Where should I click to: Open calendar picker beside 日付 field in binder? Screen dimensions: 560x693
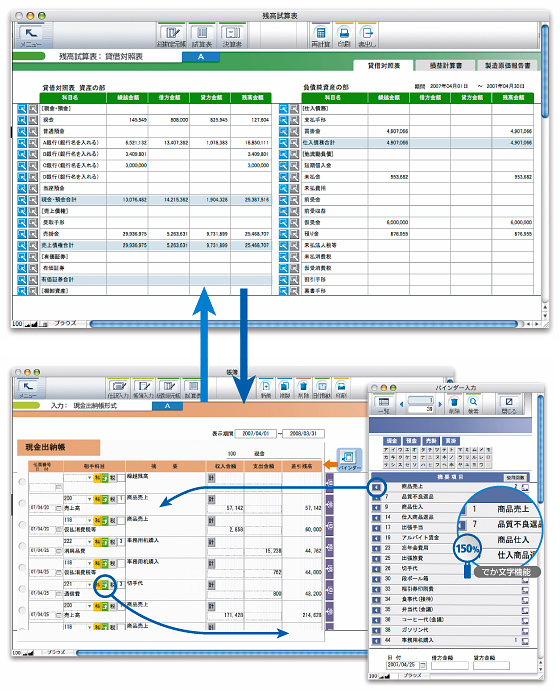pos(423,665)
